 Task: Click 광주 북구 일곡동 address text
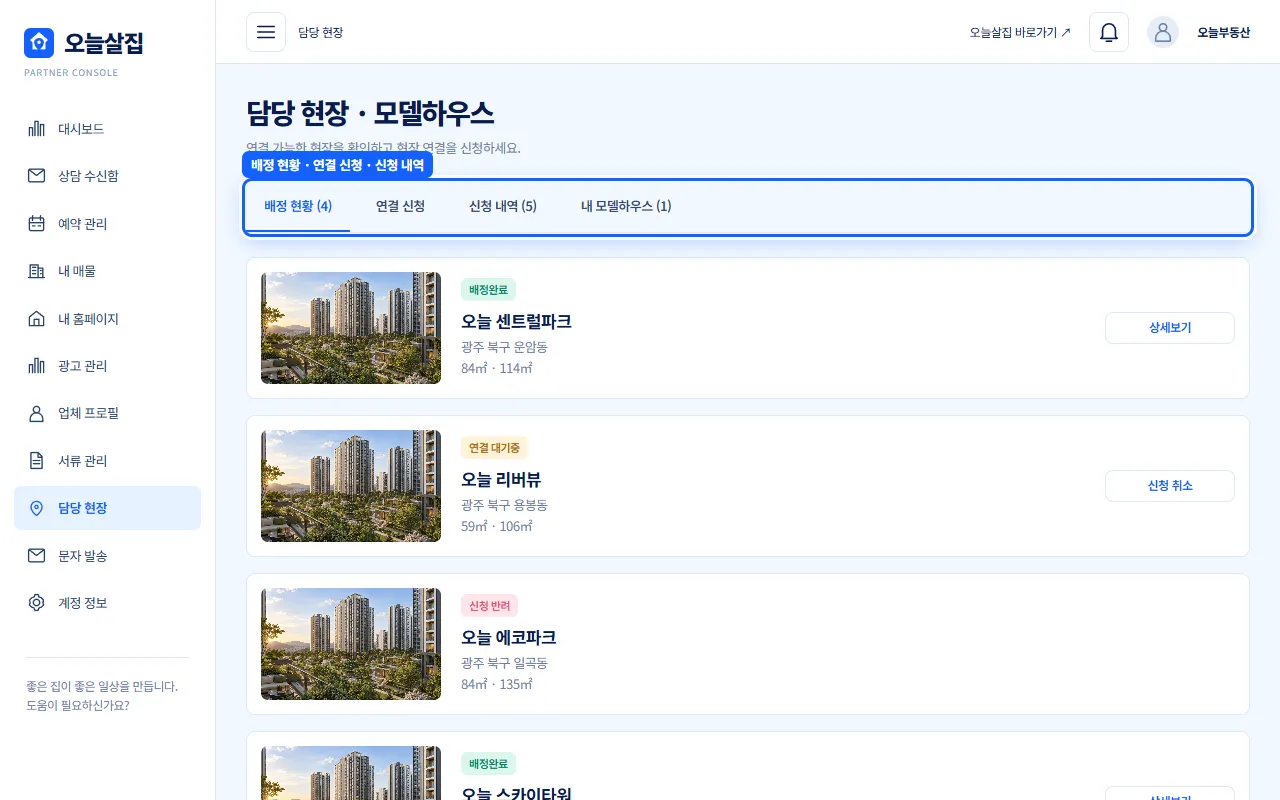tap(504, 663)
